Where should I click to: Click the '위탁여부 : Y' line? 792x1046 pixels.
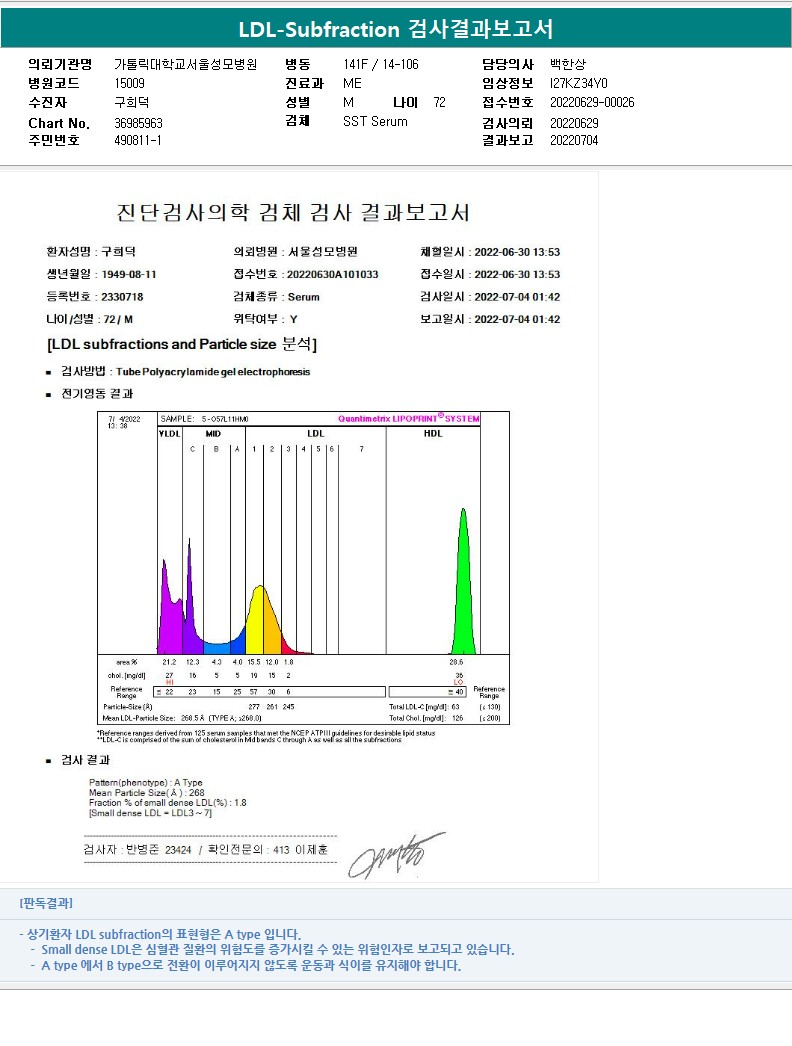(x=266, y=320)
